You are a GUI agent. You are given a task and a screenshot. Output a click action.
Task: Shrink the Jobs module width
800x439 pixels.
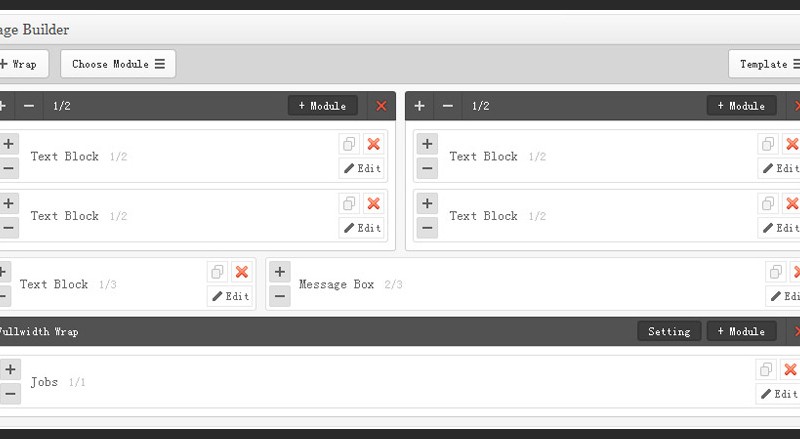tap(10, 394)
